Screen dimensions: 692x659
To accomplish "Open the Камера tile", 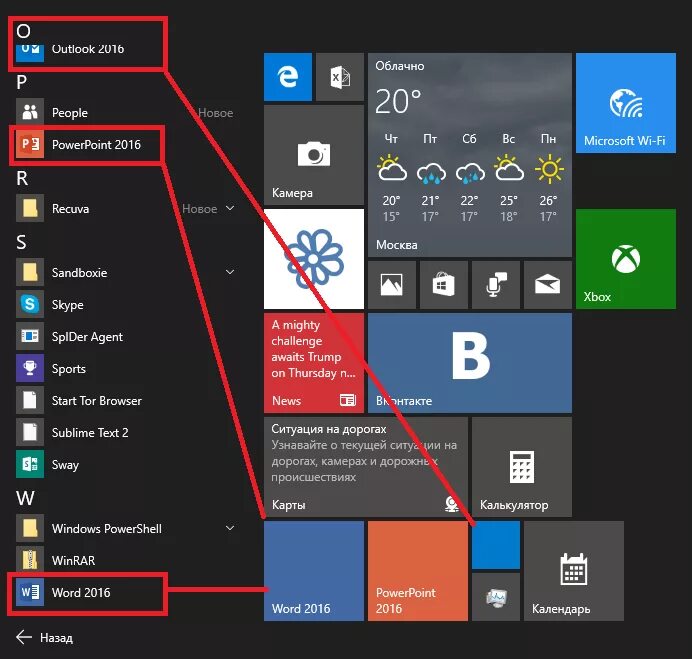I will [314, 155].
